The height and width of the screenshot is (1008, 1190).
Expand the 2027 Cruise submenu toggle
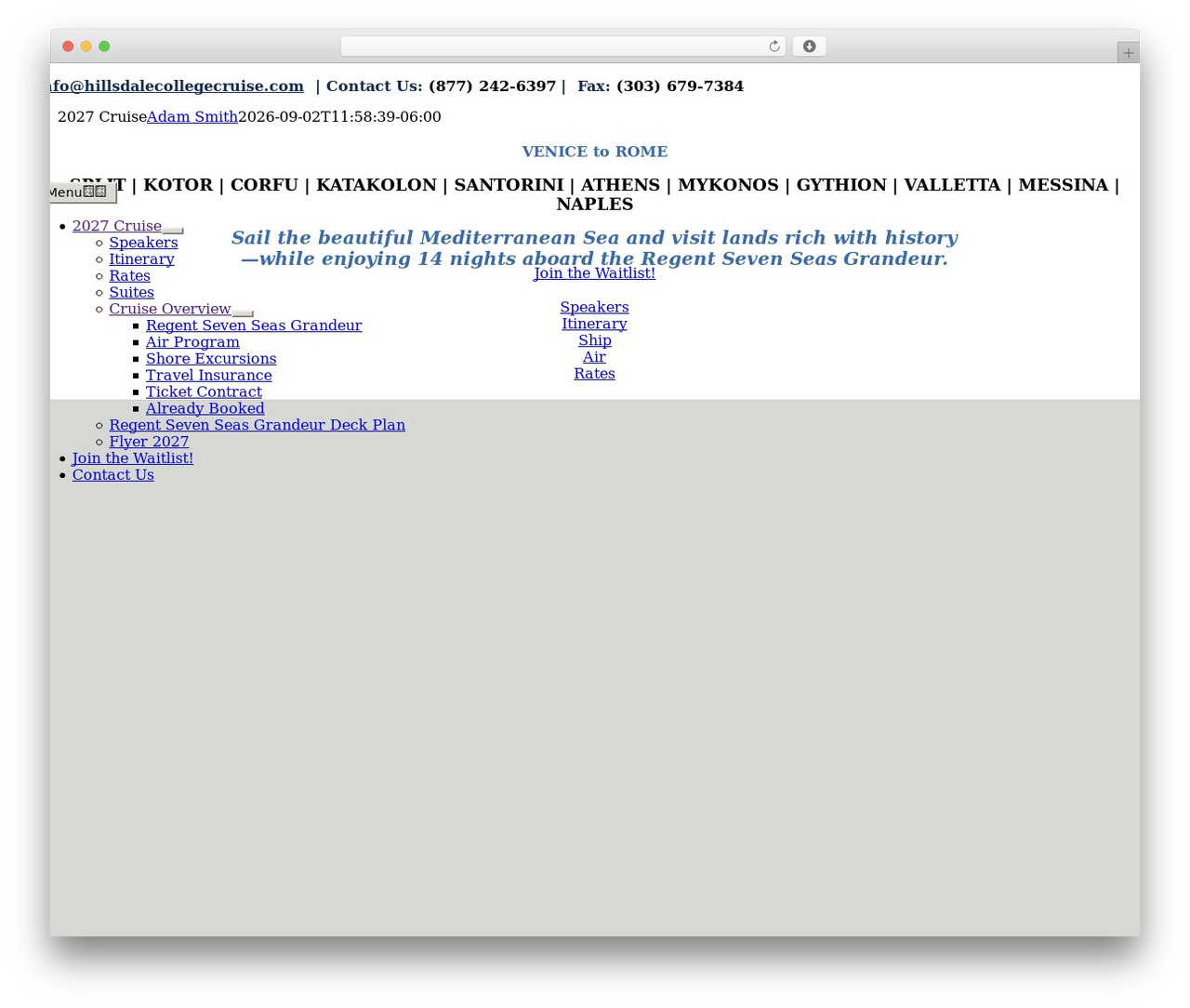click(173, 230)
